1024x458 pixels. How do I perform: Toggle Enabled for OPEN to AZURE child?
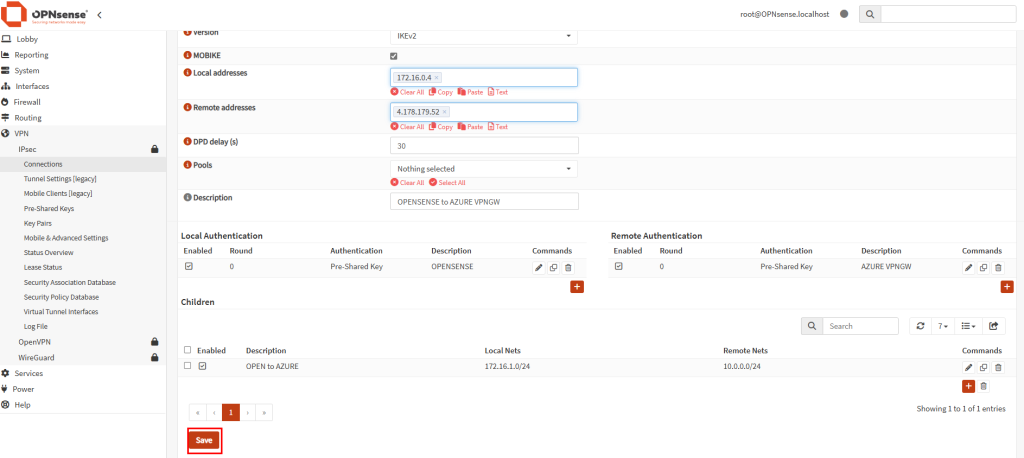coord(202,366)
